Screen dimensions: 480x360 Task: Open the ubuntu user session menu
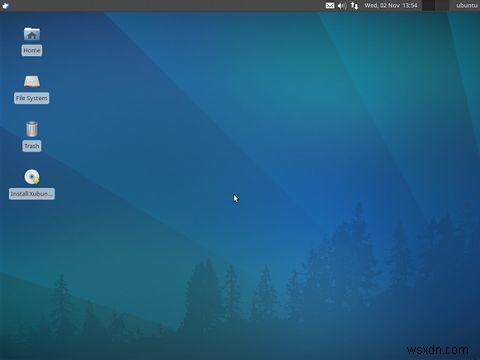(467, 5)
